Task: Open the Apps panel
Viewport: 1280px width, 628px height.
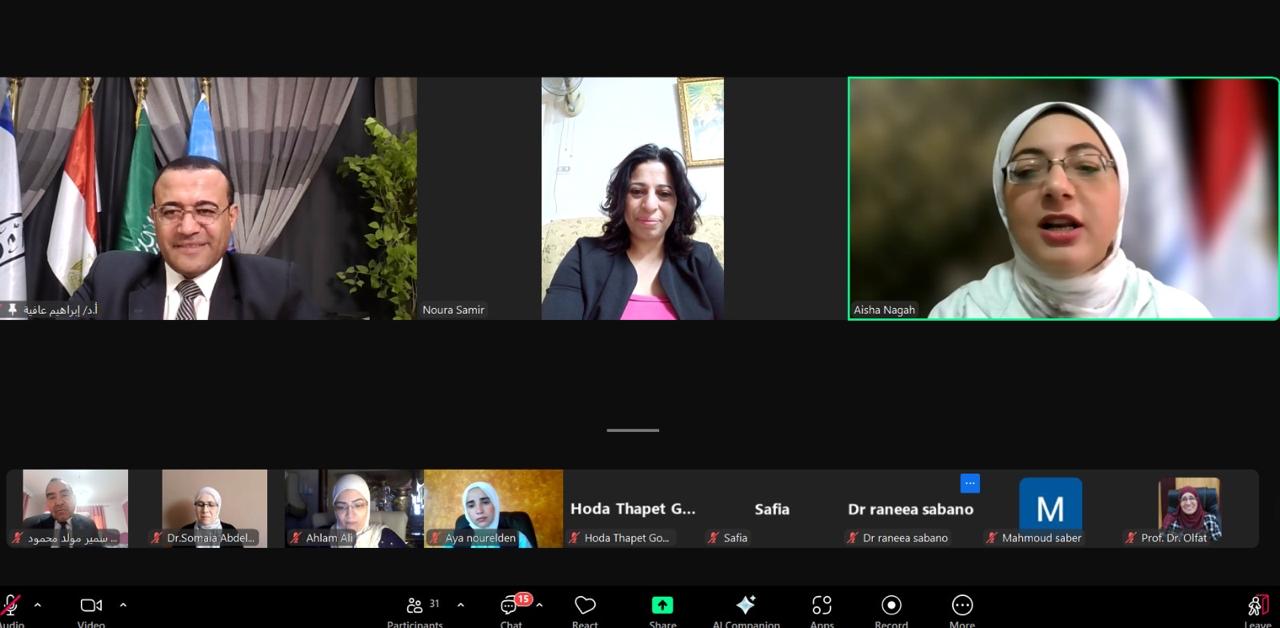Action: (822, 606)
